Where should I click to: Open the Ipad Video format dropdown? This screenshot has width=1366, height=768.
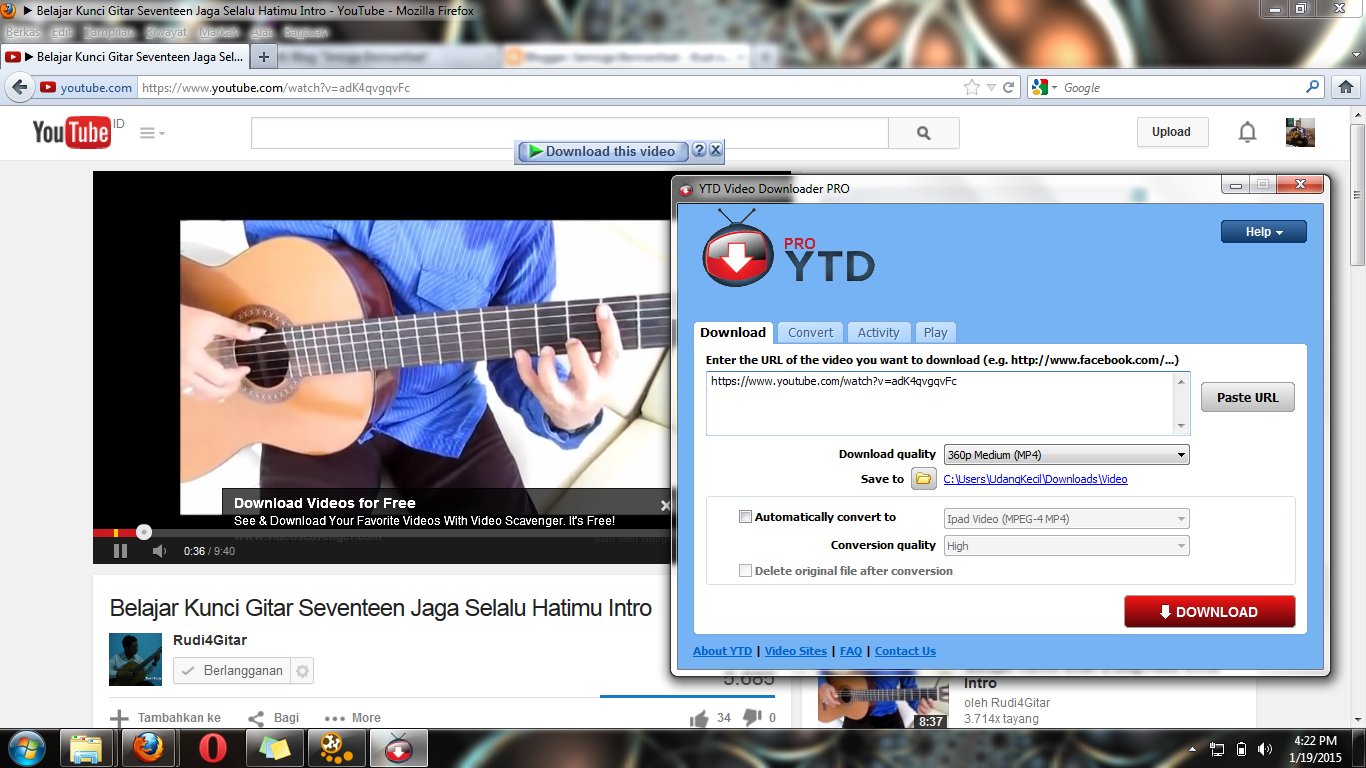click(x=1067, y=518)
